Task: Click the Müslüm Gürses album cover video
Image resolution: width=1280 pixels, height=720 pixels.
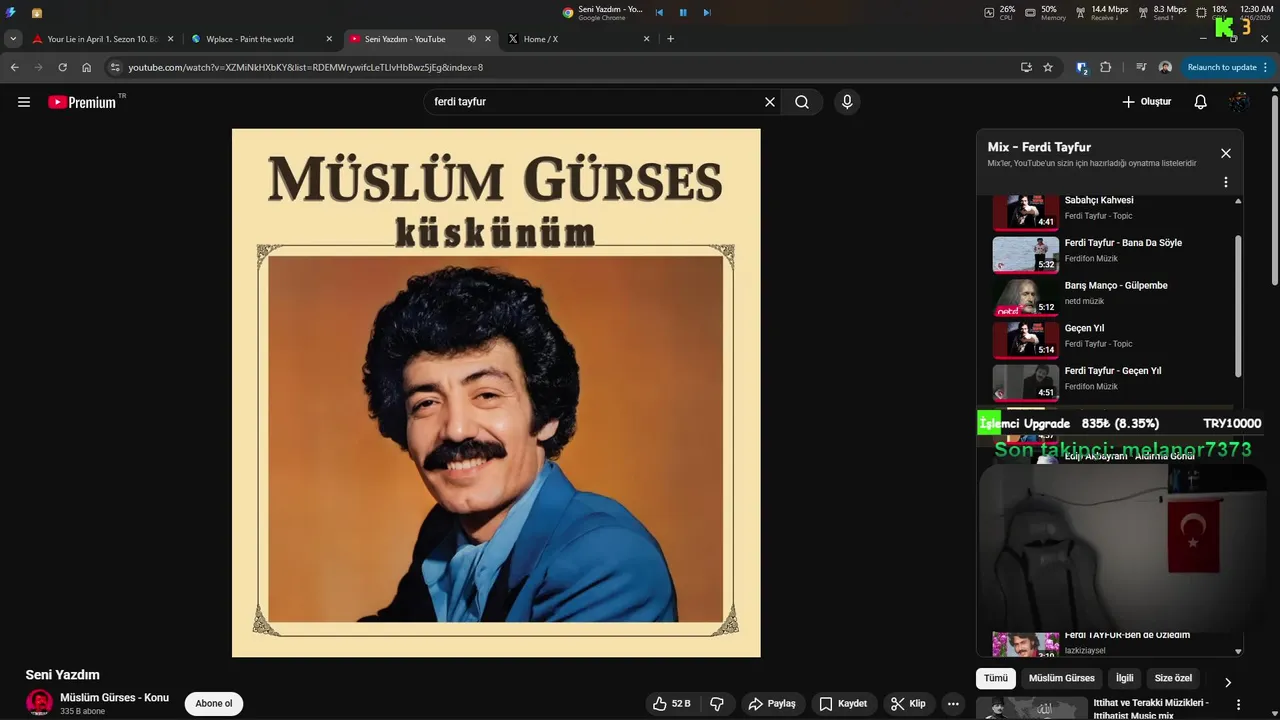Action: 496,393
